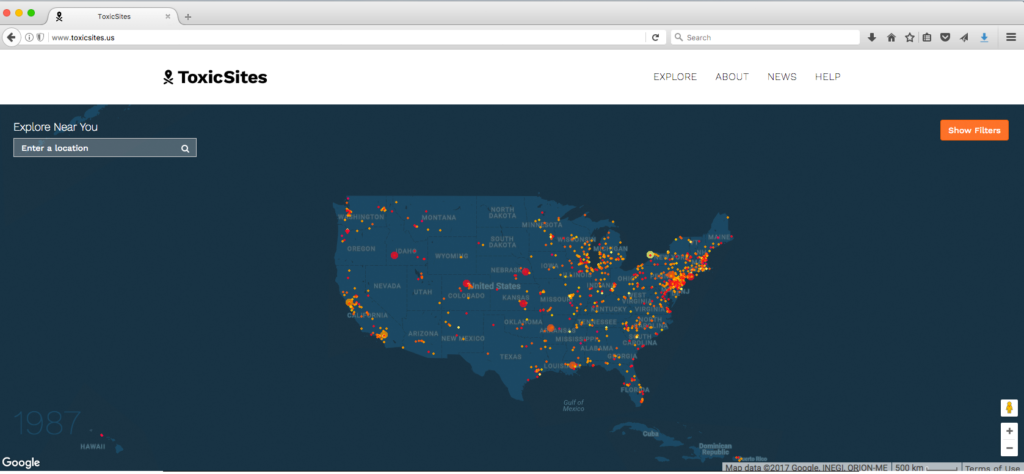Click the WYOMING state label
The image size is (1024, 474).
[451, 257]
